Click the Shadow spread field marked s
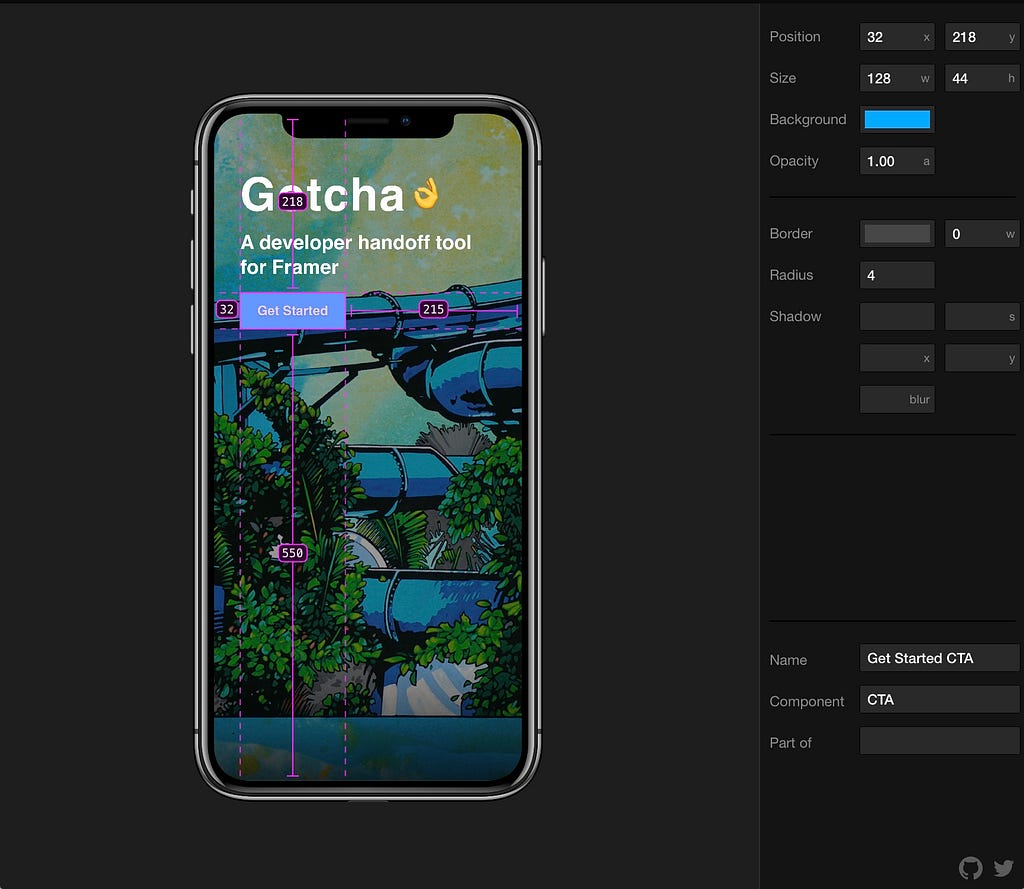Viewport: 1024px width, 889px height. (983, 317)
